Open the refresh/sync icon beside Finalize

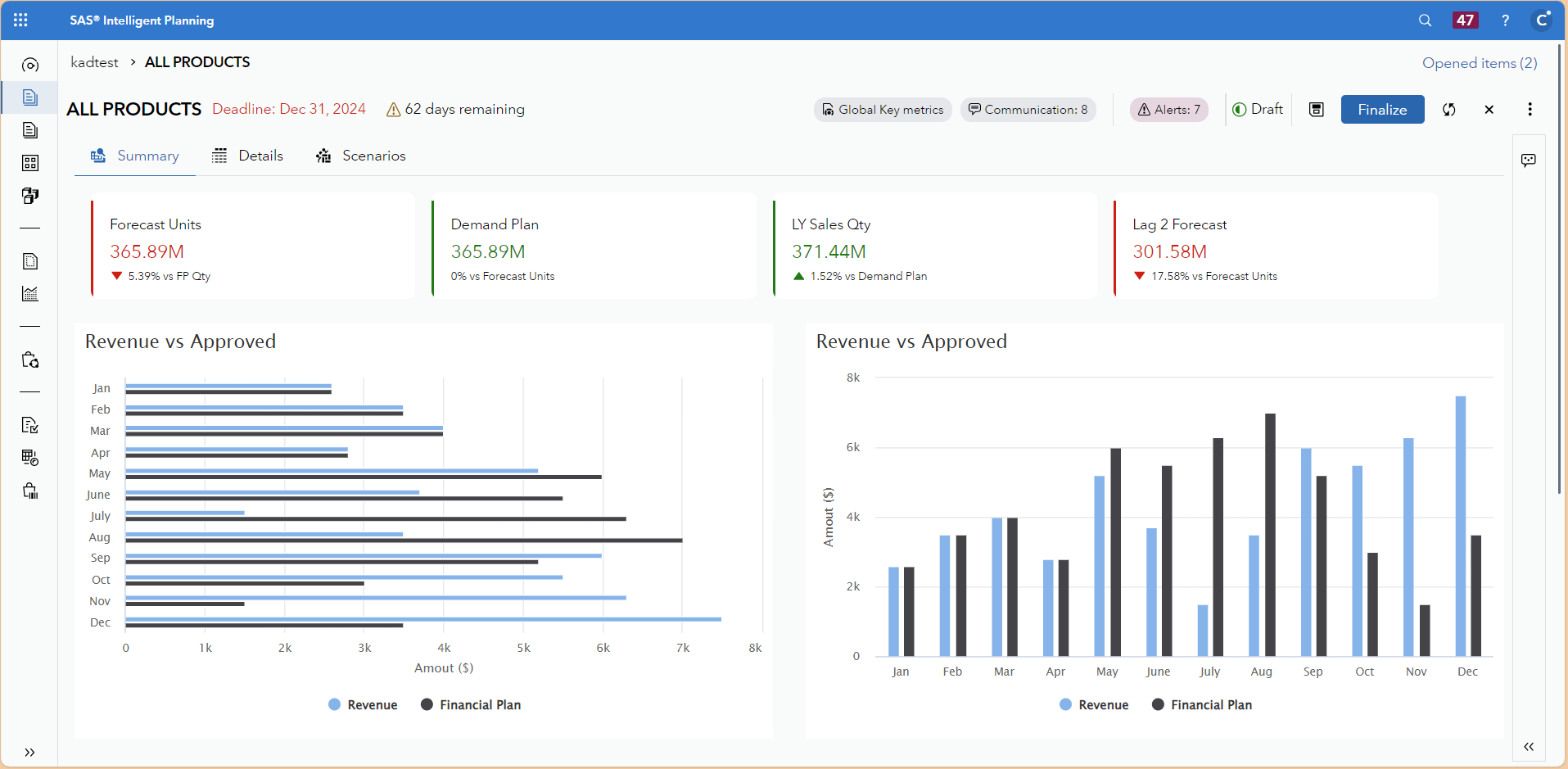[1449, 109]
